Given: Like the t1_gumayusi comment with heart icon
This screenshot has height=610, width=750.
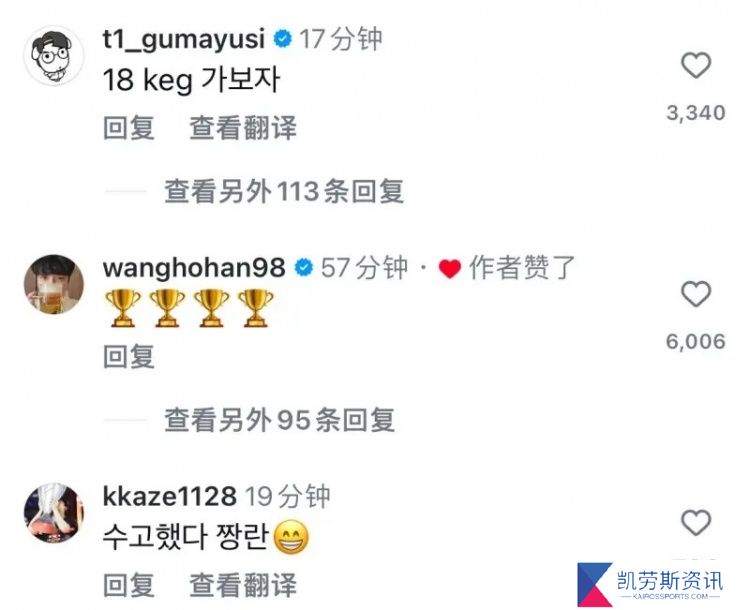Looking at the screenshot, I should 695,66.
